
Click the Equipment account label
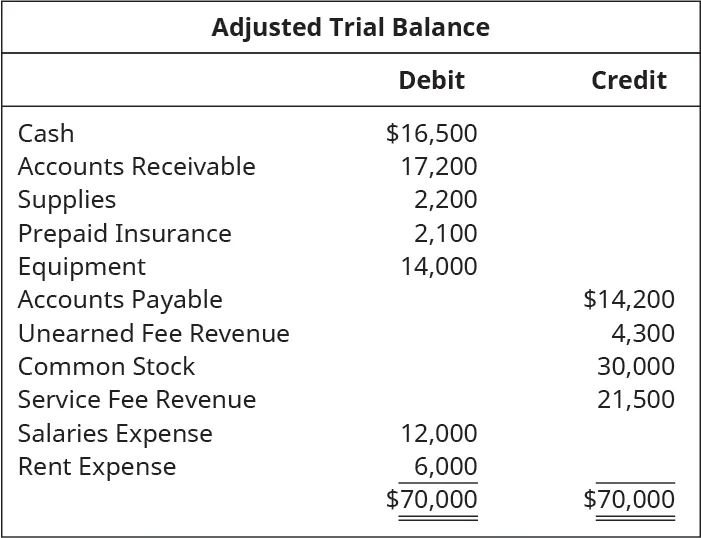tap(82, 266)
